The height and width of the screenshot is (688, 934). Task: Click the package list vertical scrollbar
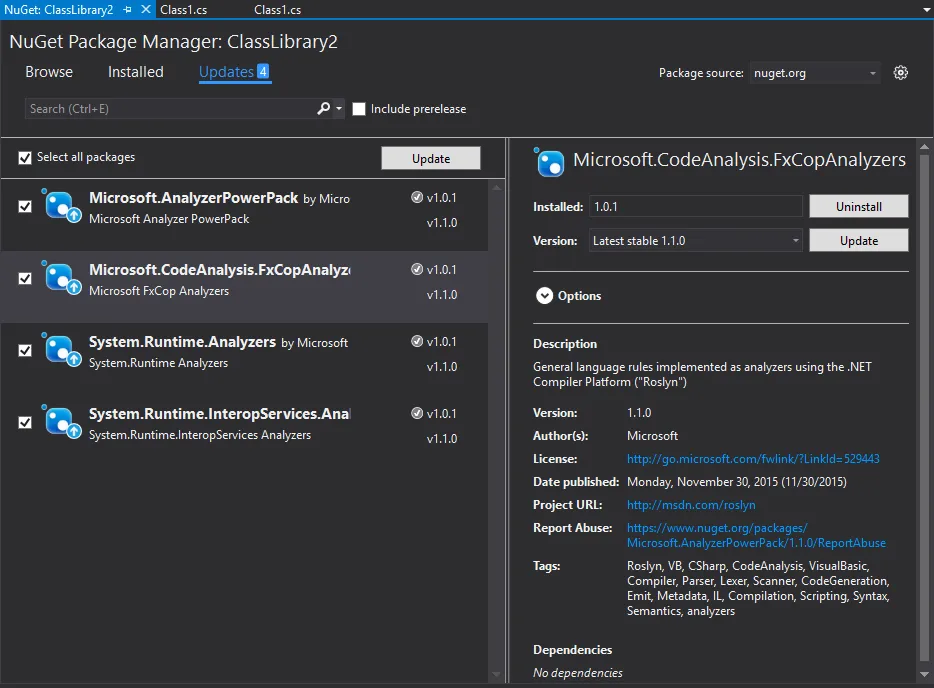click(x=497, y=429)
